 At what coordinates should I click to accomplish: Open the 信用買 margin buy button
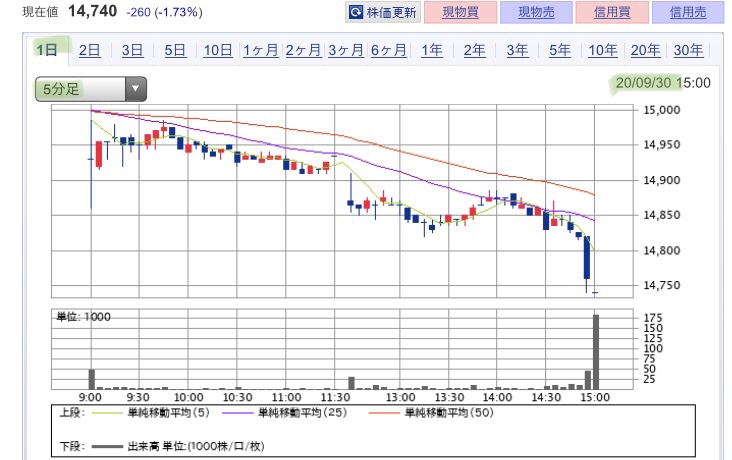pyautogui.click(x=612, y=12)
